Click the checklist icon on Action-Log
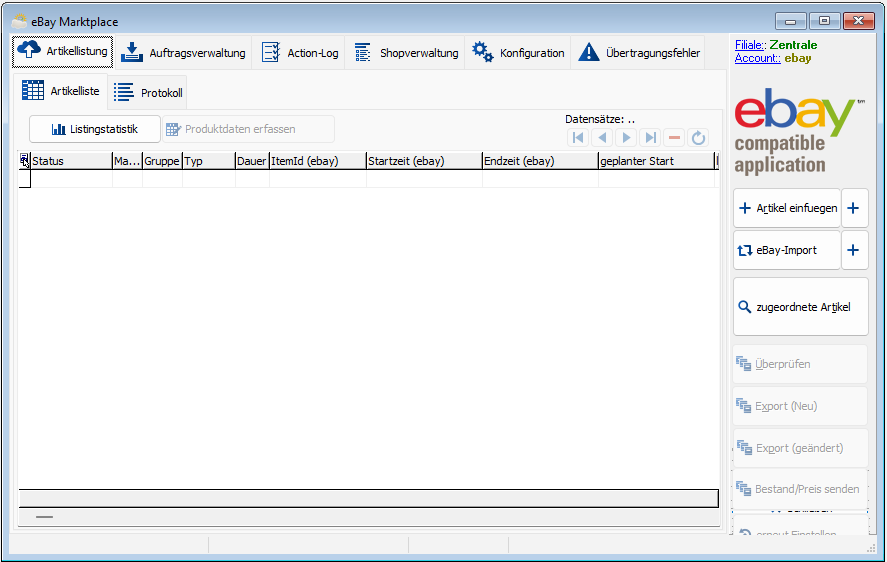The height and width of the screenshot is (562, 887). [271, 52]
